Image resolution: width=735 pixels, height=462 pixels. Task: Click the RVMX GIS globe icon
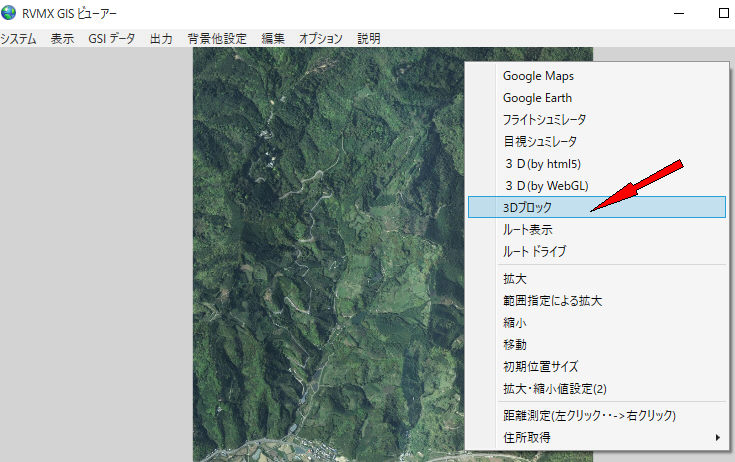click(9, 14)
